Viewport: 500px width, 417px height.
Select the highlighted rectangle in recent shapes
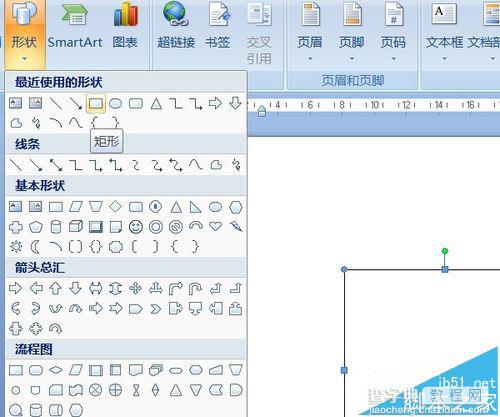point(96,104)
